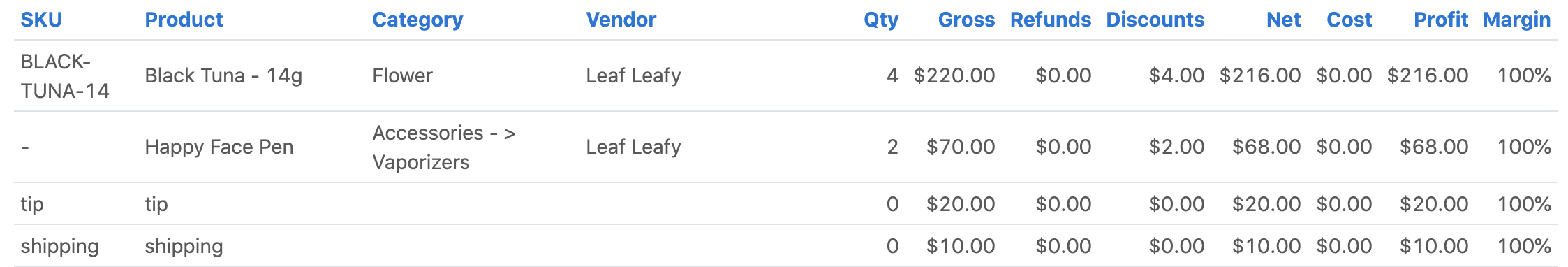This screenshot has width=1568, height=267.
Task: Click the shipping row product cell
Action: [184, 246]
